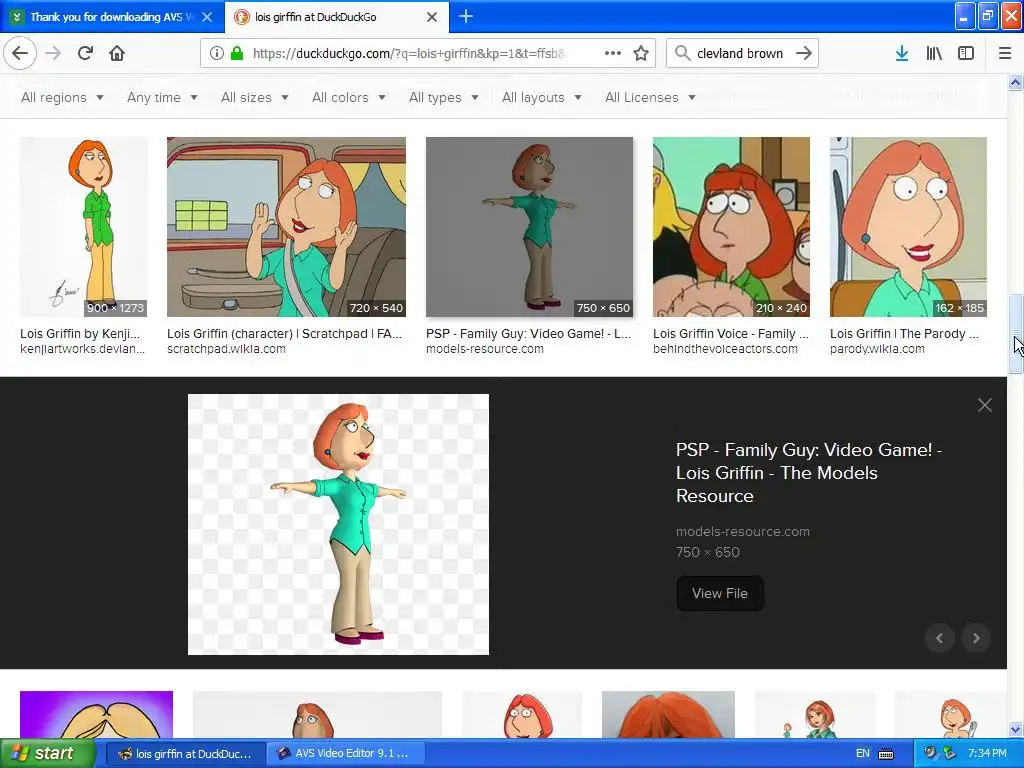
Task: Click the EN language indicator in tray
Action: coord(863,753)
